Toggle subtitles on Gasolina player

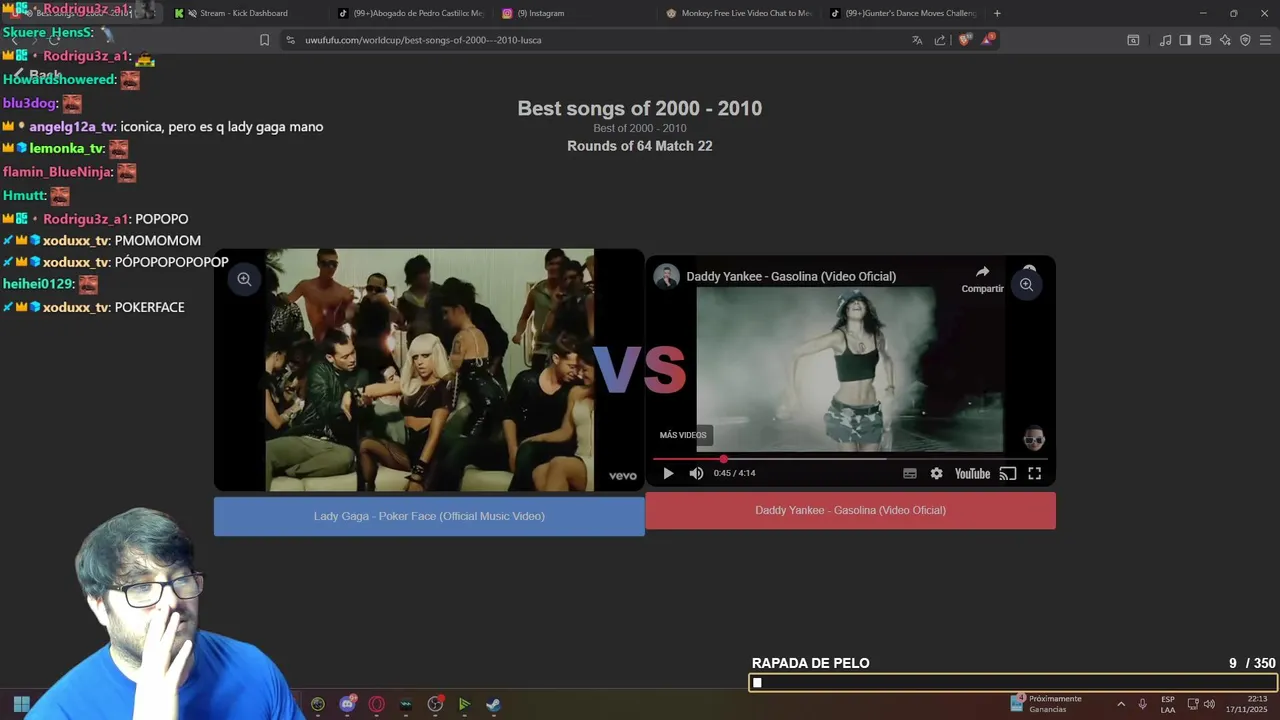pos(910,474)
